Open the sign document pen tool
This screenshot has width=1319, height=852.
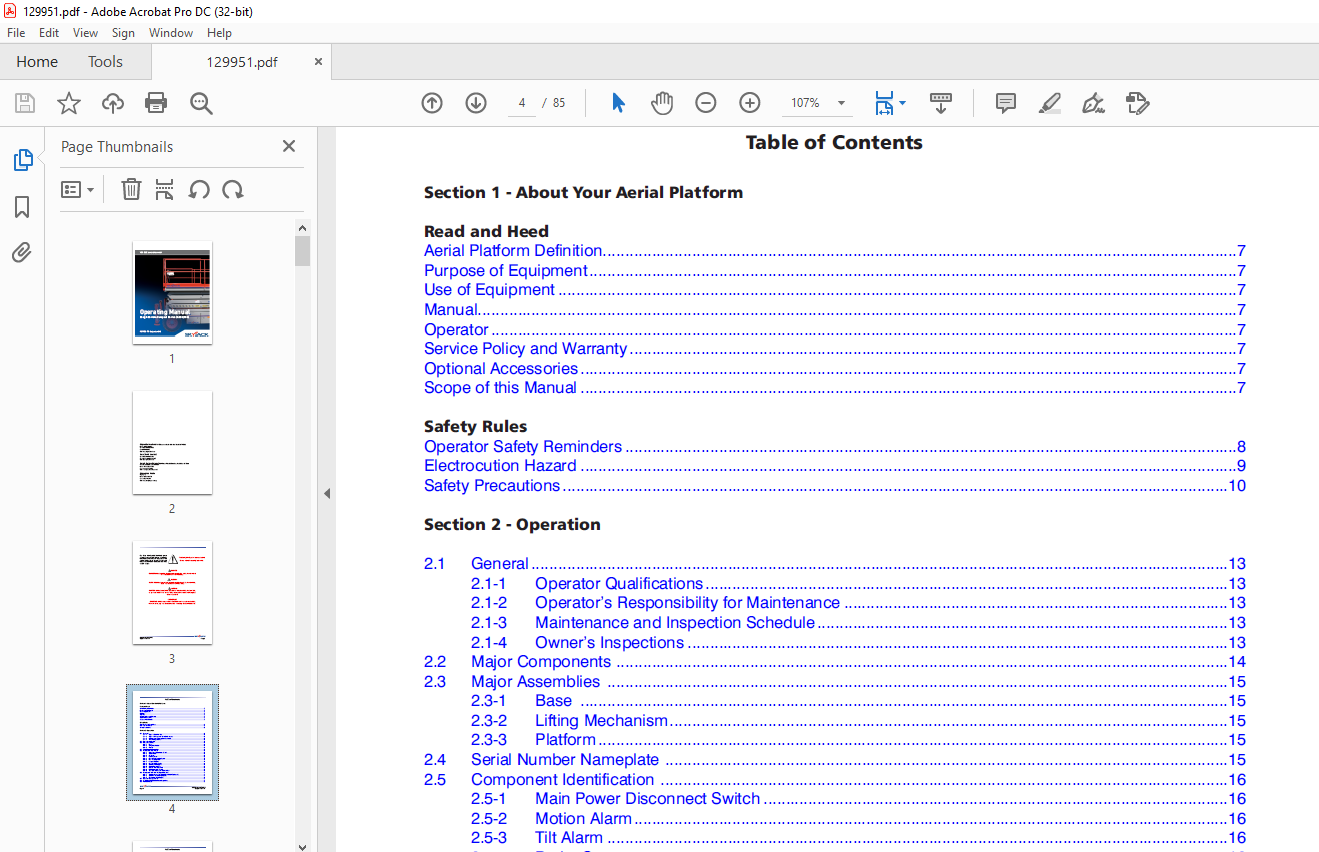(1093, 103)
